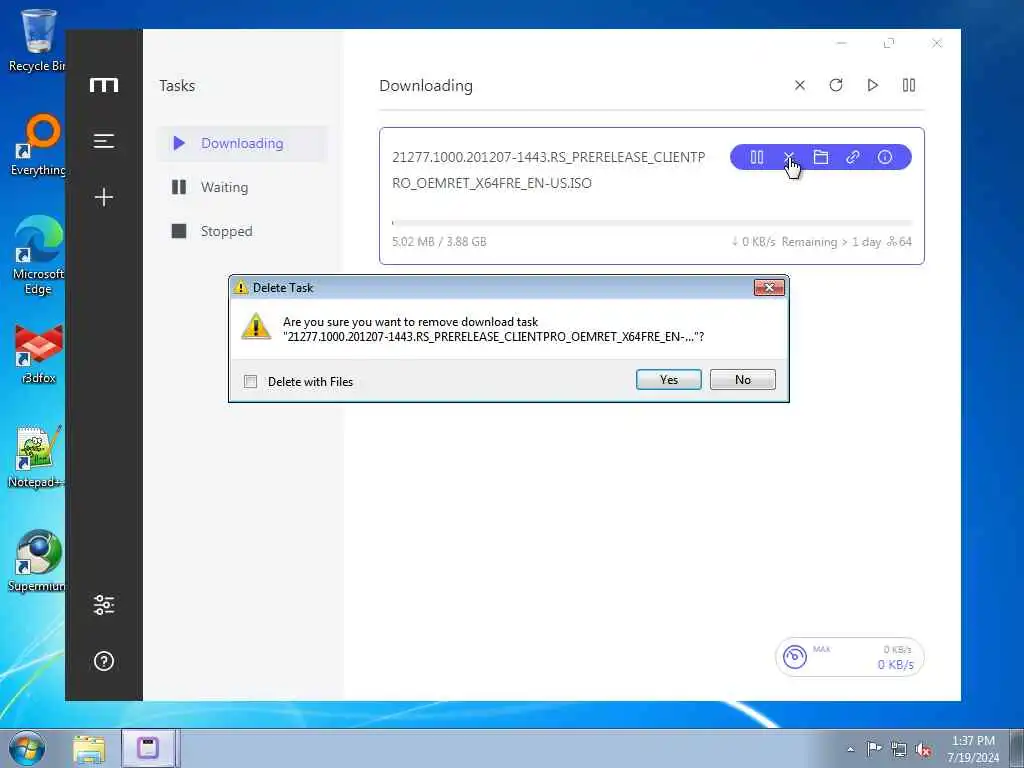Maximize the Motrix window
The height and width of the screenshot is (768, 1024).
coord(889,43)
